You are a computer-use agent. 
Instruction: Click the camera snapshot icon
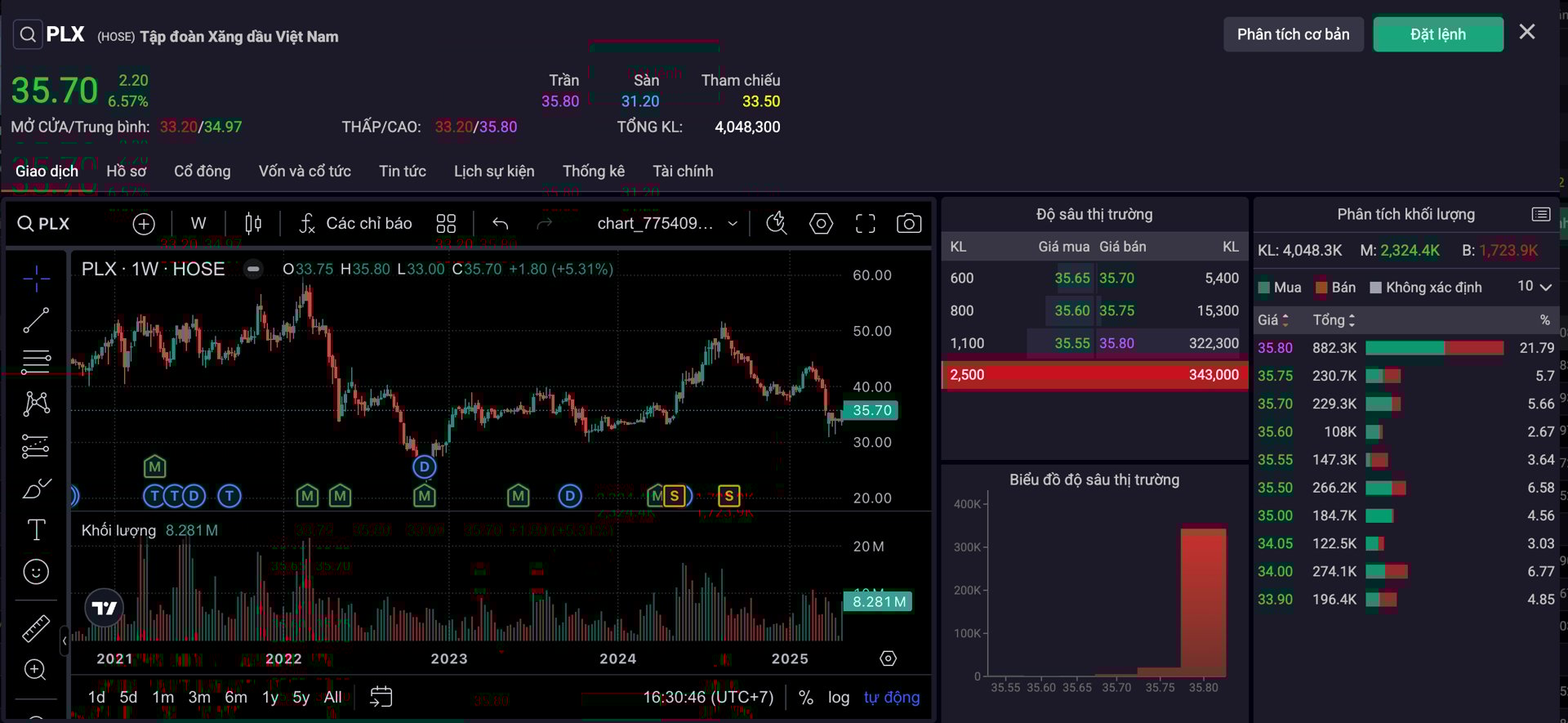point(908,224)
